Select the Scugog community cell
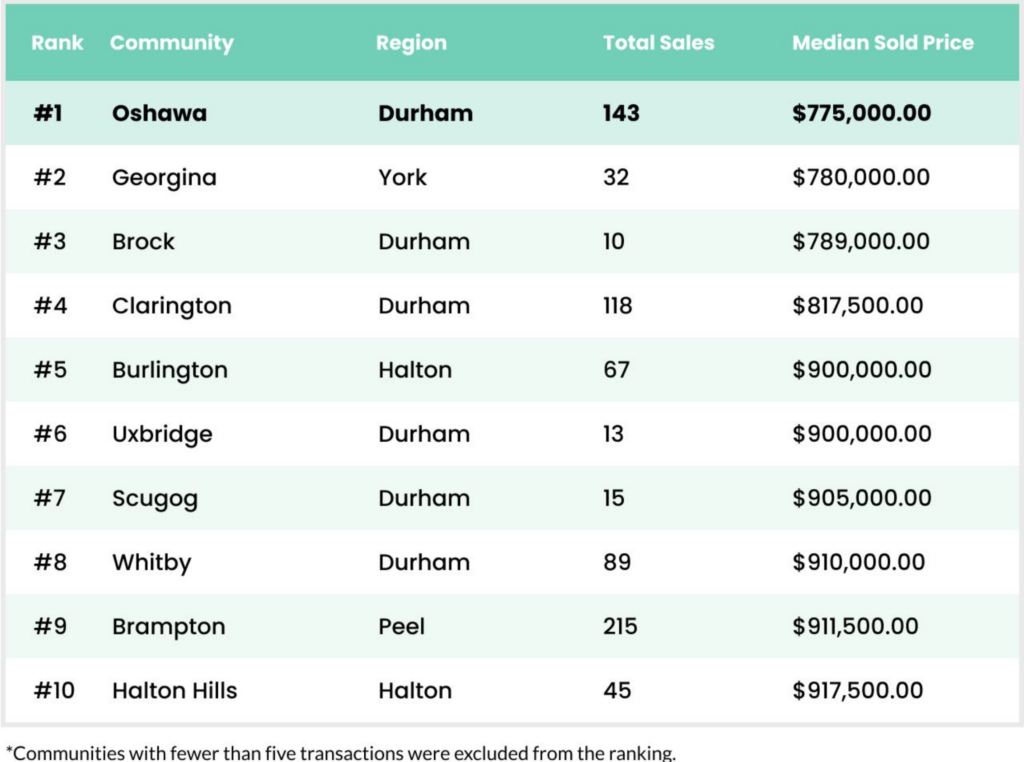1024x762 pixels. pos(154,498)
